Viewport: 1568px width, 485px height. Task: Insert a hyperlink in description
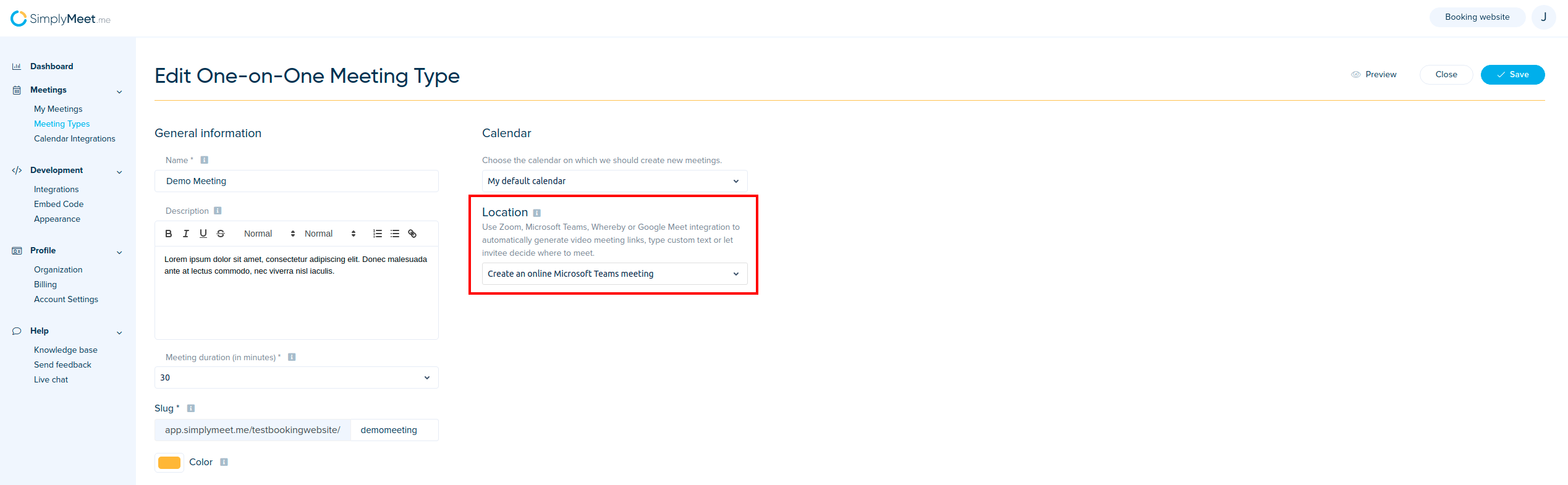tap(412, 234)
